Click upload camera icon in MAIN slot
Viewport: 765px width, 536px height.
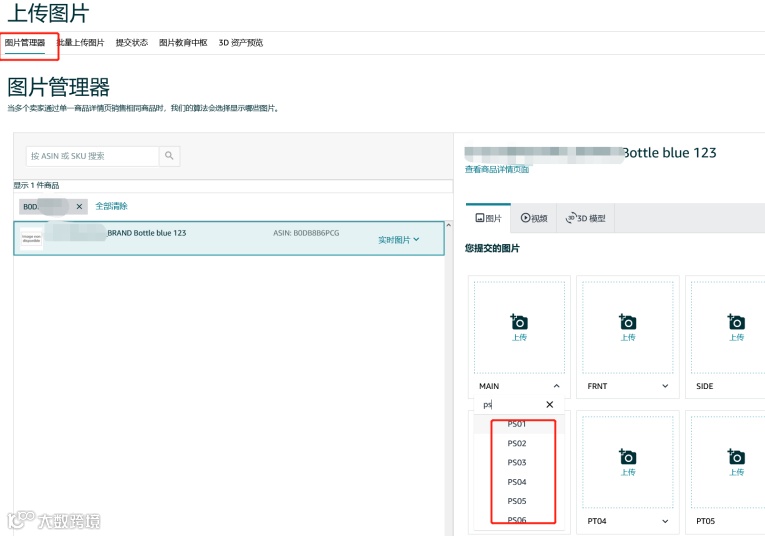tap(519, 322)
